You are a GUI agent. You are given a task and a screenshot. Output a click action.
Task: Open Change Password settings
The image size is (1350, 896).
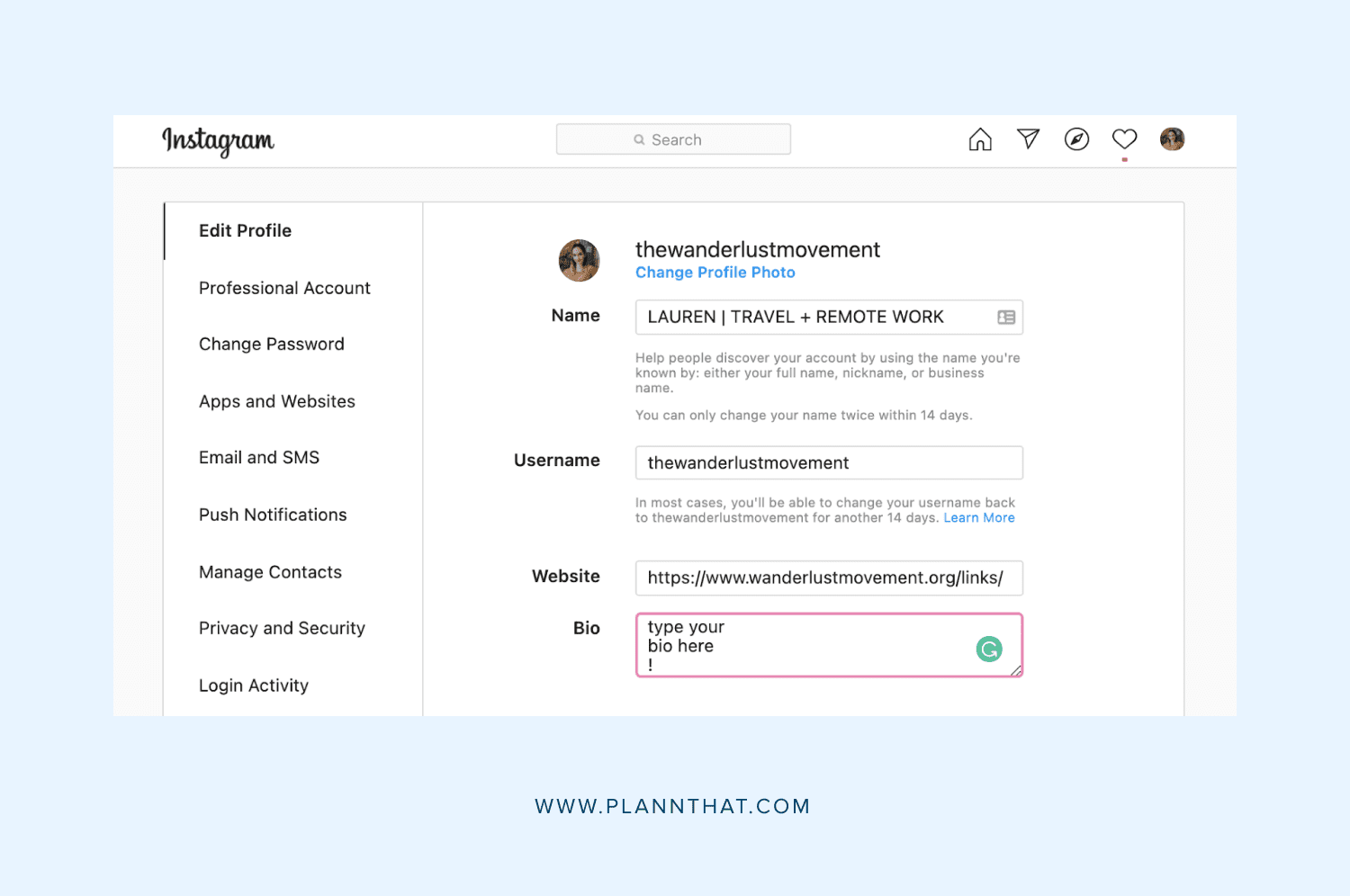(x=272, y=345)
